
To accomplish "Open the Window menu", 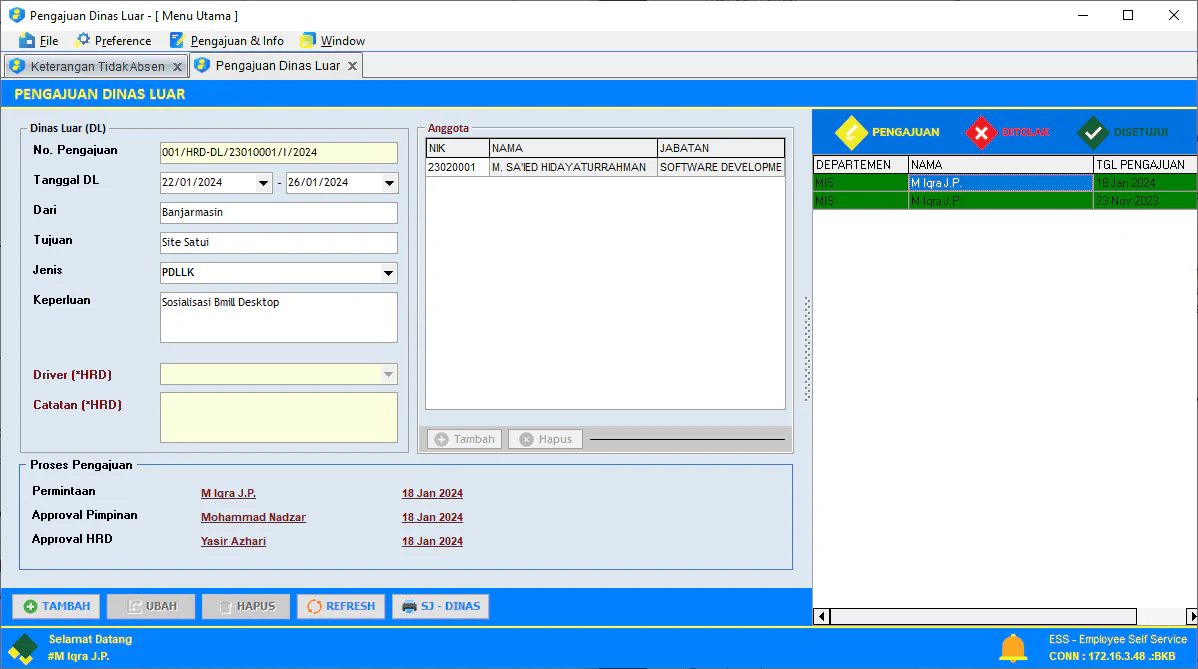I will click(x=332, y=40).
